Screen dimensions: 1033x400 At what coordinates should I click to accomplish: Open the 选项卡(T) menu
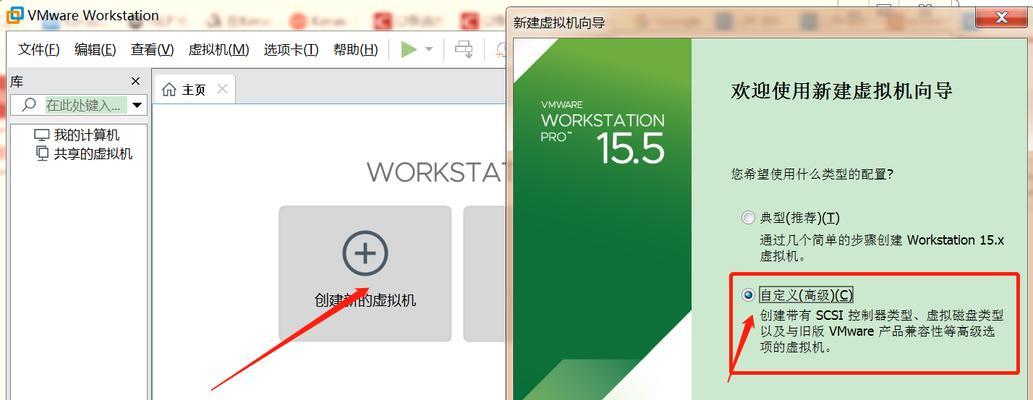pyautogui.click(x=291, y=49)
